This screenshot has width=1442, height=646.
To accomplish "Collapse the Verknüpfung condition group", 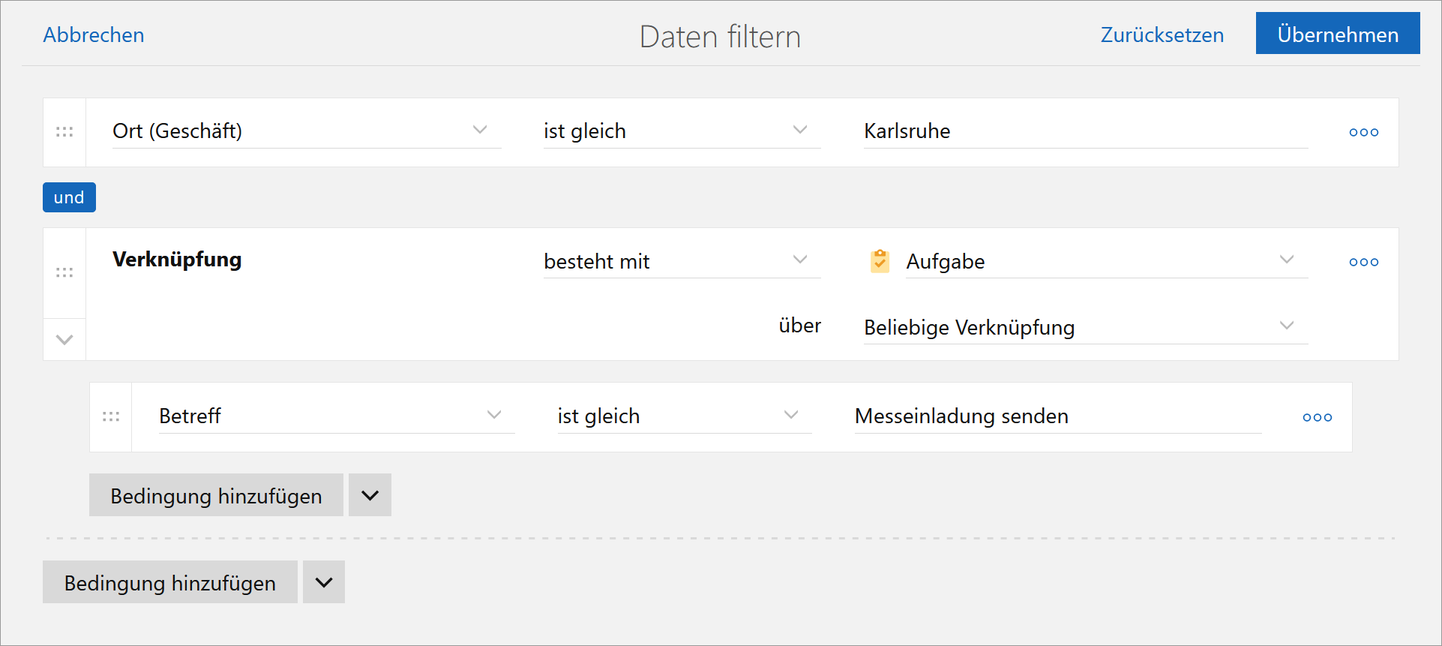I will point(64,339).
